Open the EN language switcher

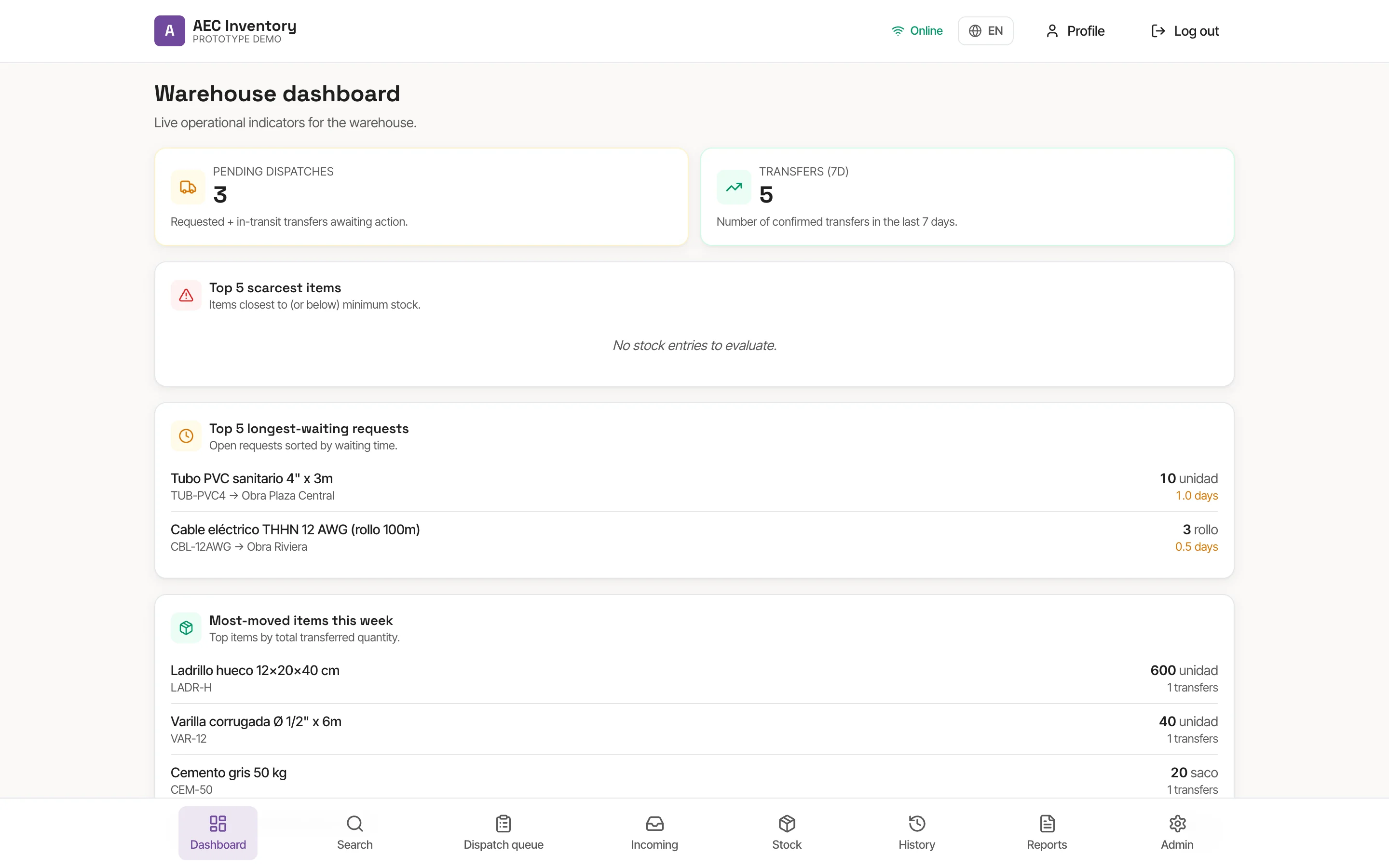tap(985, 30)
